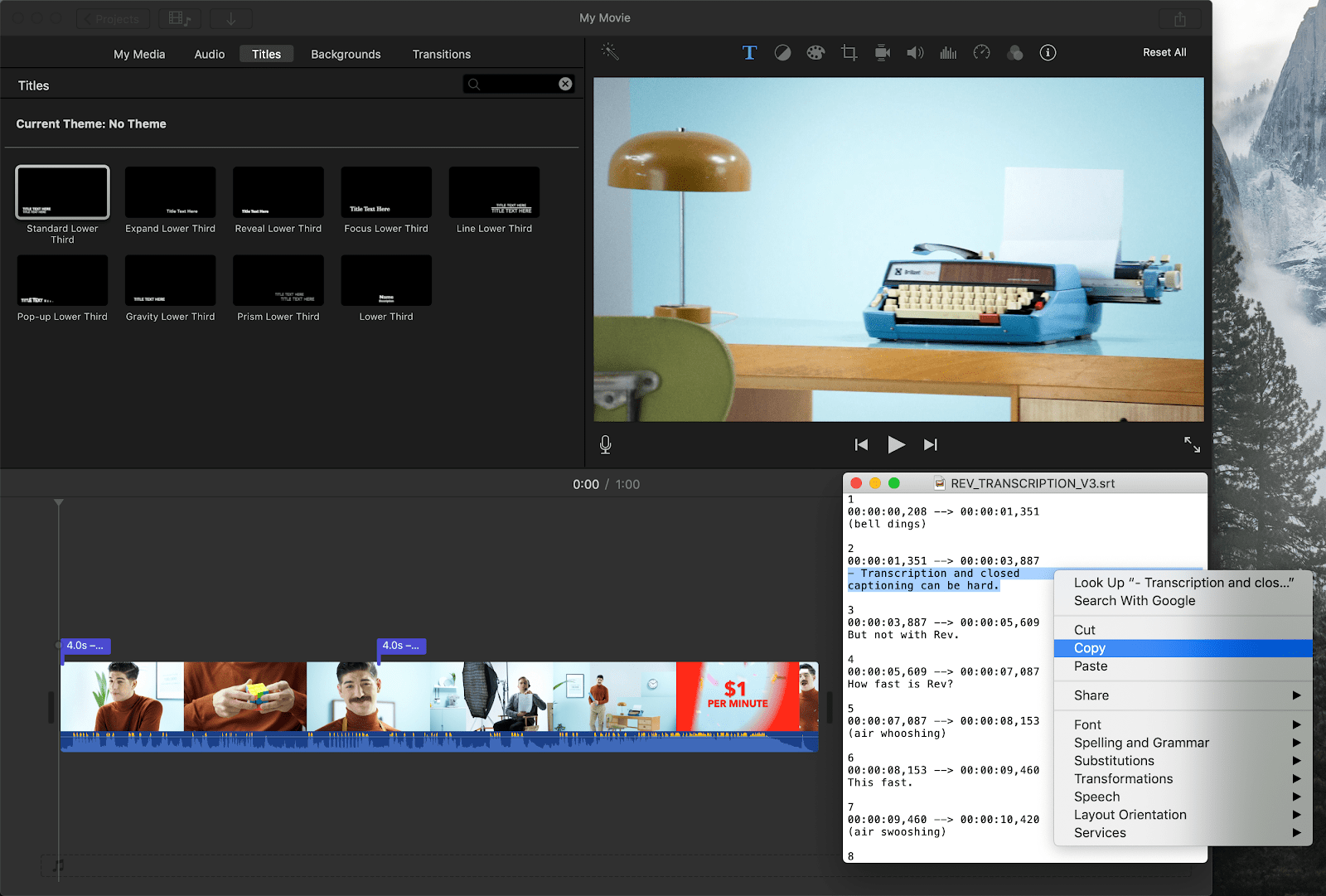
Task: Open noise reduction and equalizer tool
Action: [x=948, y=52]
